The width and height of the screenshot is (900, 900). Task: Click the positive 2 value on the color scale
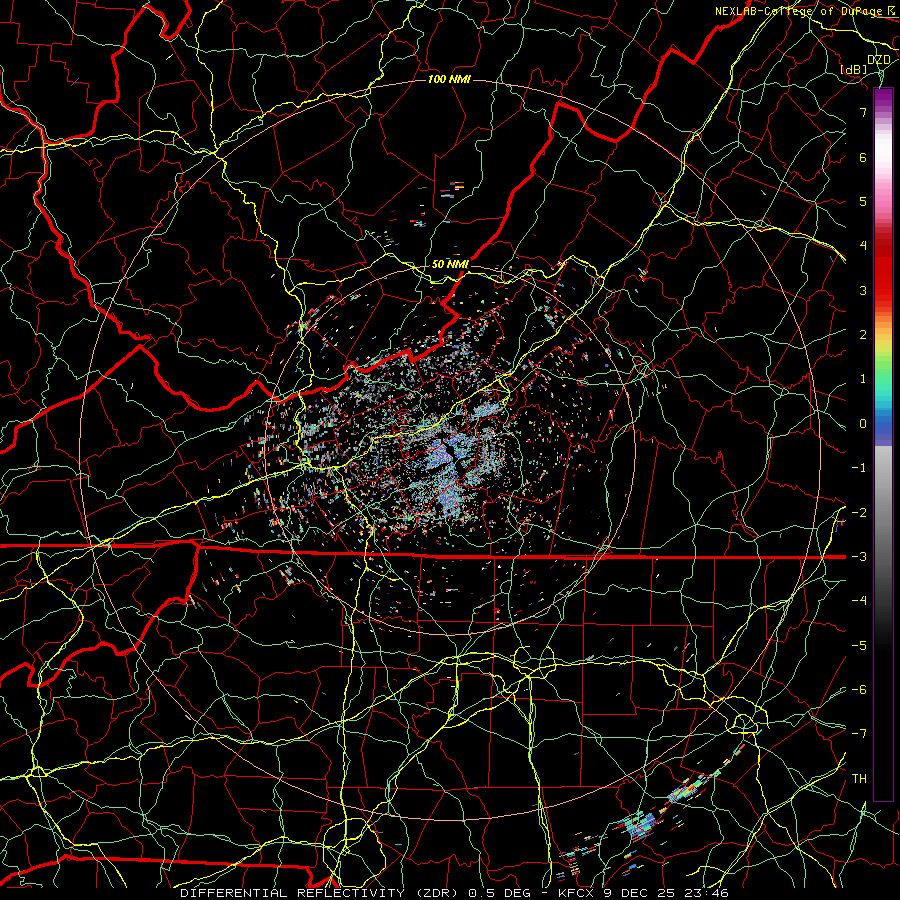click(x=863, y=335)
